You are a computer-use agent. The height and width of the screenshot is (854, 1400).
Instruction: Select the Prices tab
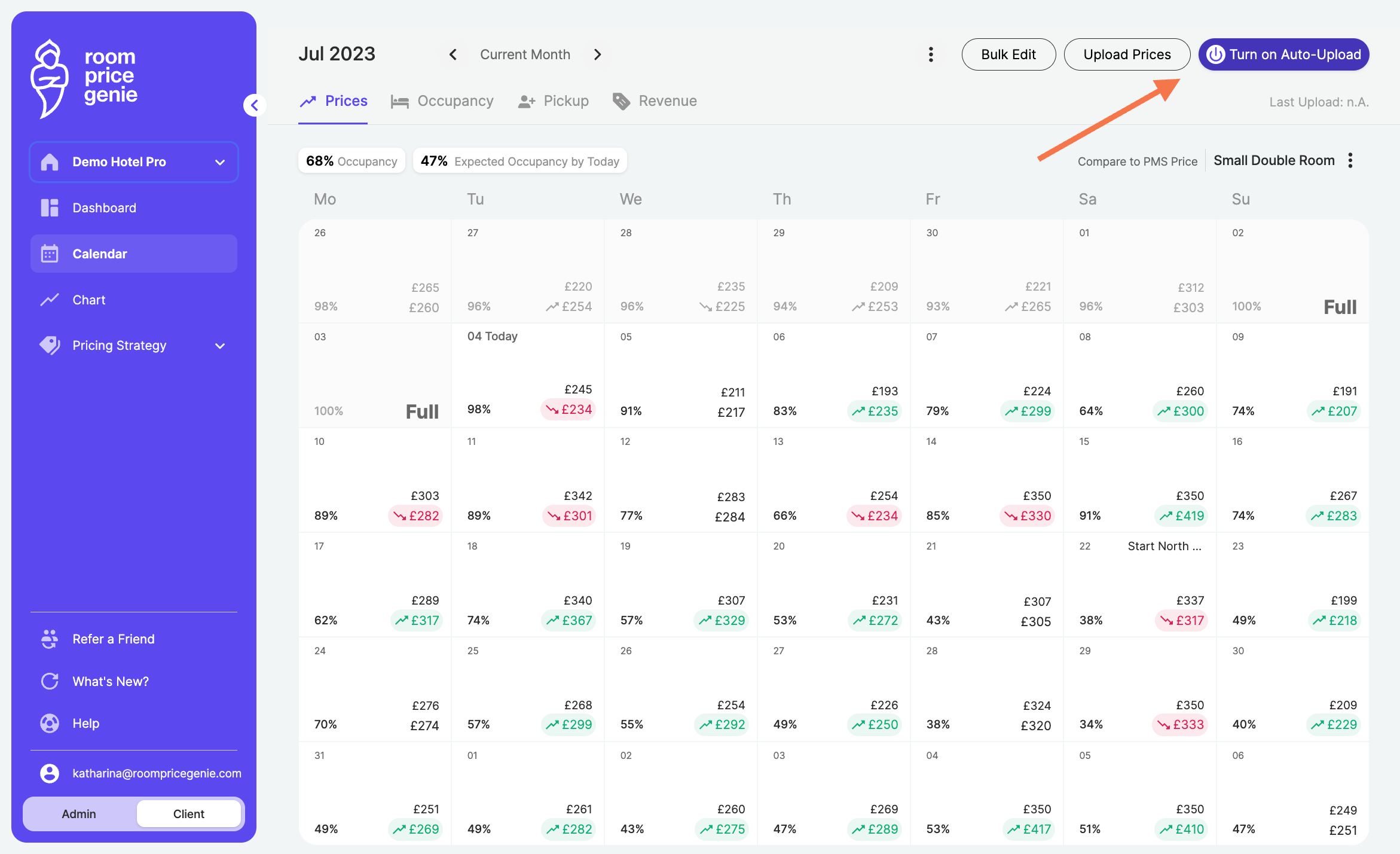(x=333, y=101)
